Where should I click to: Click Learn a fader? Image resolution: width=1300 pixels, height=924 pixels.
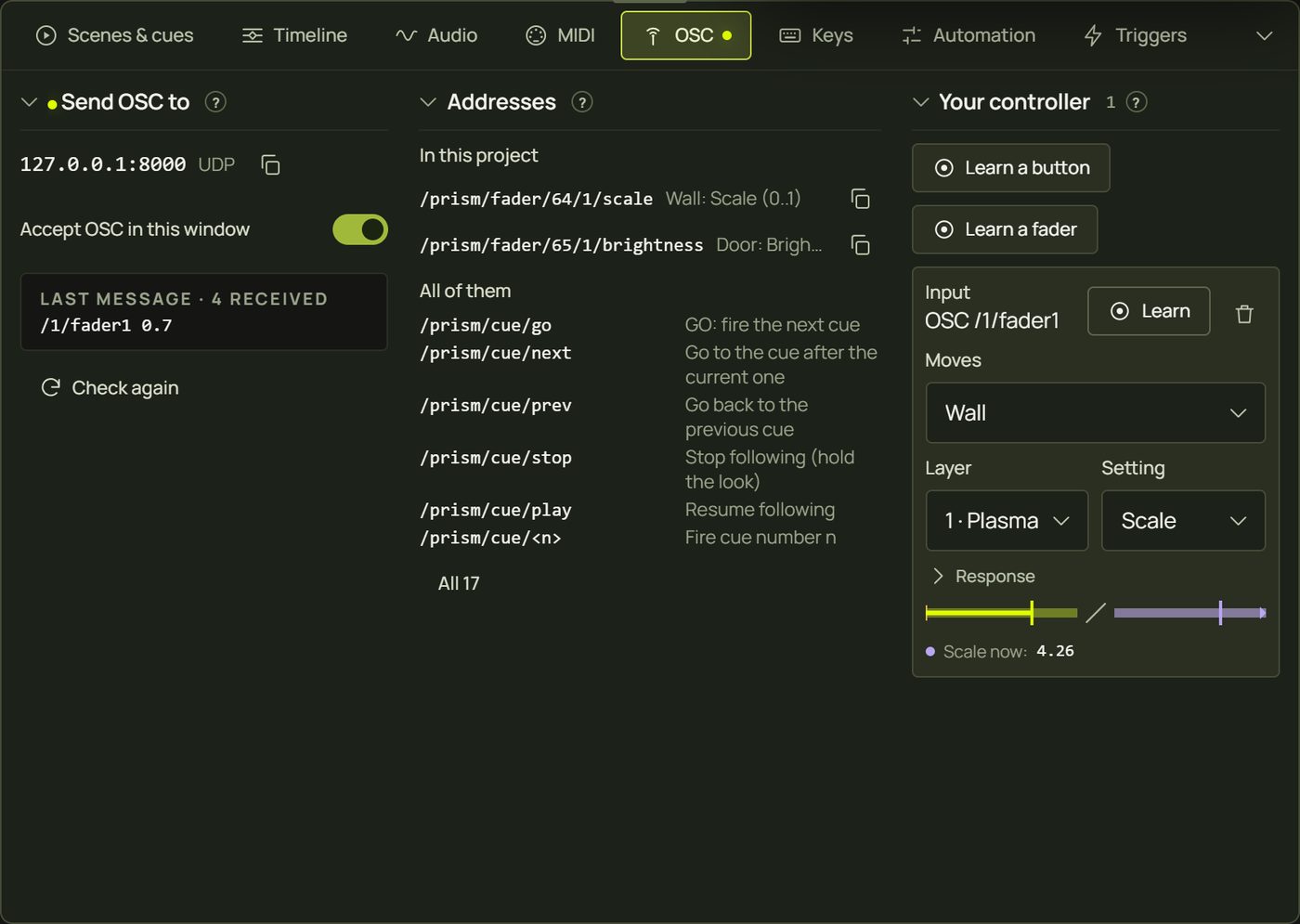coord(1005,229)
